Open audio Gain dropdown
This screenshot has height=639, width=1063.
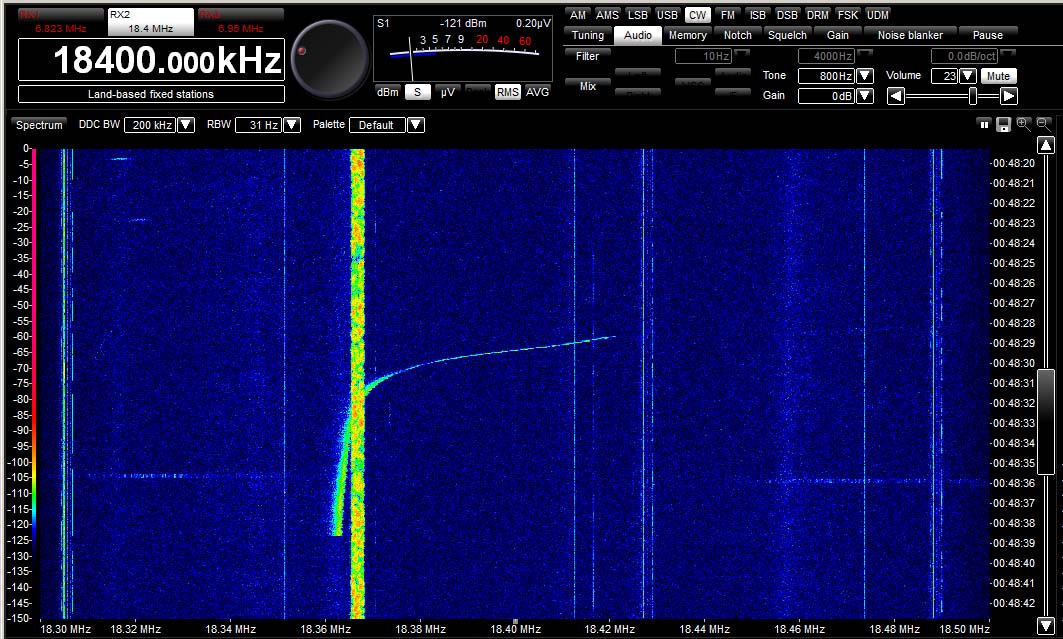click(864, 96)
